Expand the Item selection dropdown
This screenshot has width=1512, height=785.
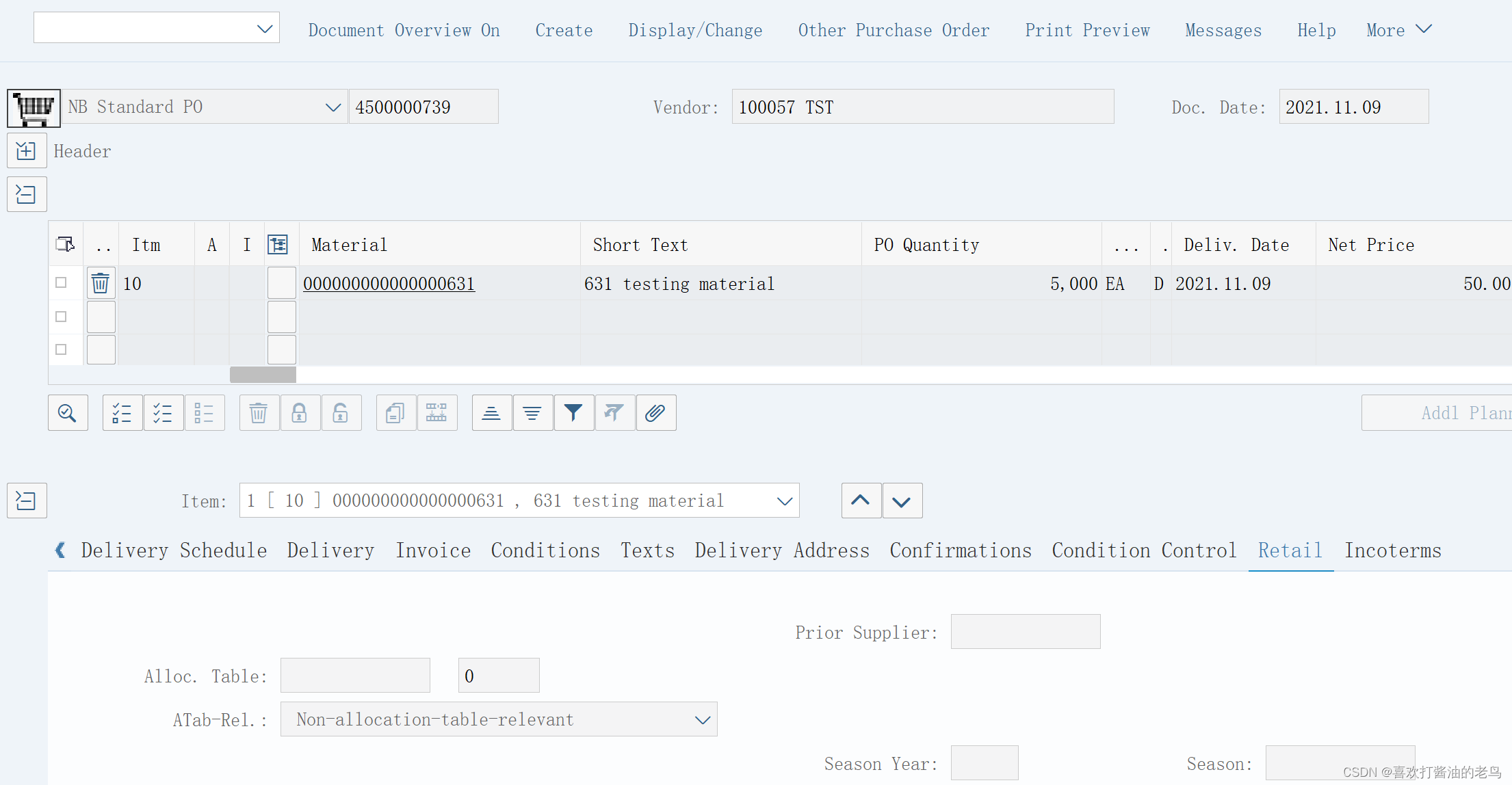(783, 501)
